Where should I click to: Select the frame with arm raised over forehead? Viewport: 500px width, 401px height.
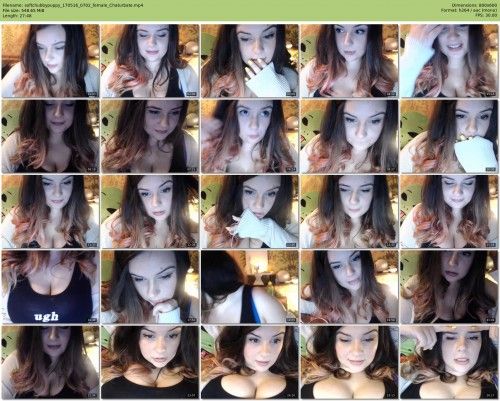pos(449,61)
